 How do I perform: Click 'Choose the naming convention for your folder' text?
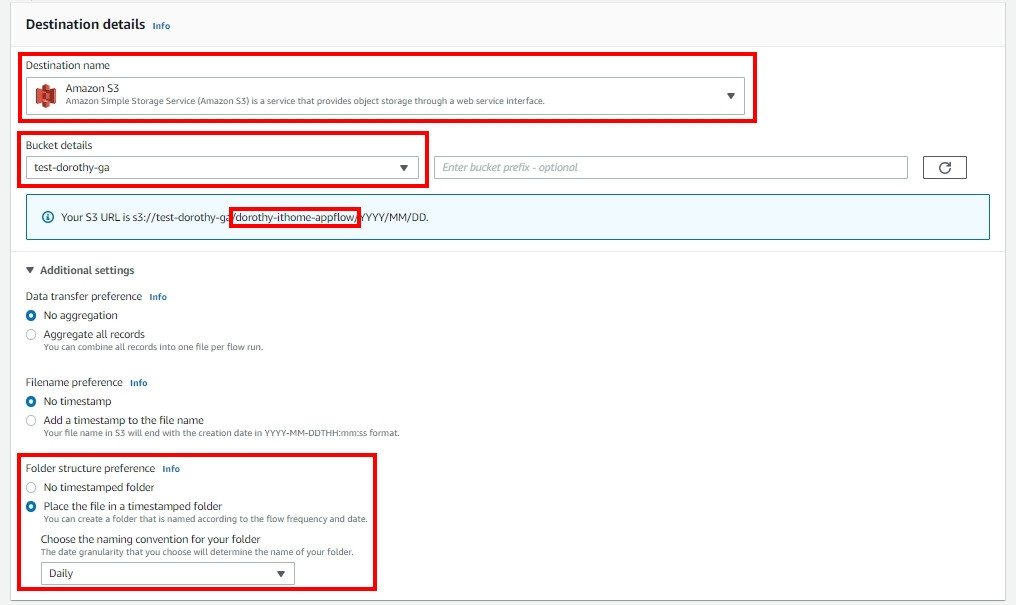[x=150, y=539]
